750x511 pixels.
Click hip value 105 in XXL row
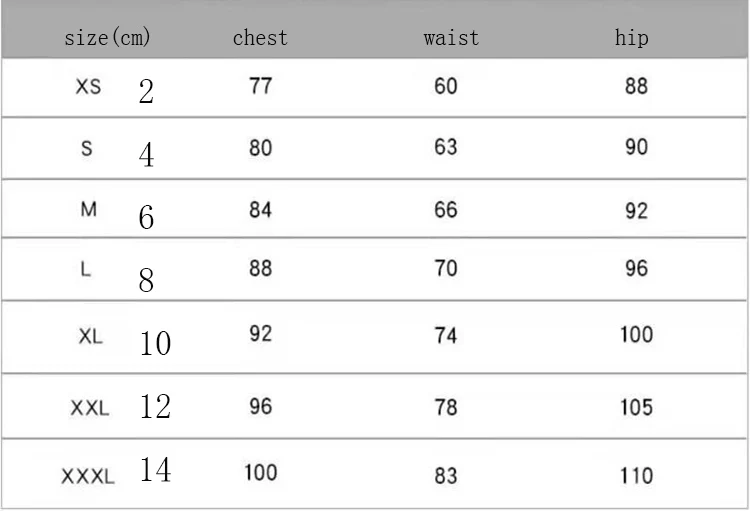point(636,407)
